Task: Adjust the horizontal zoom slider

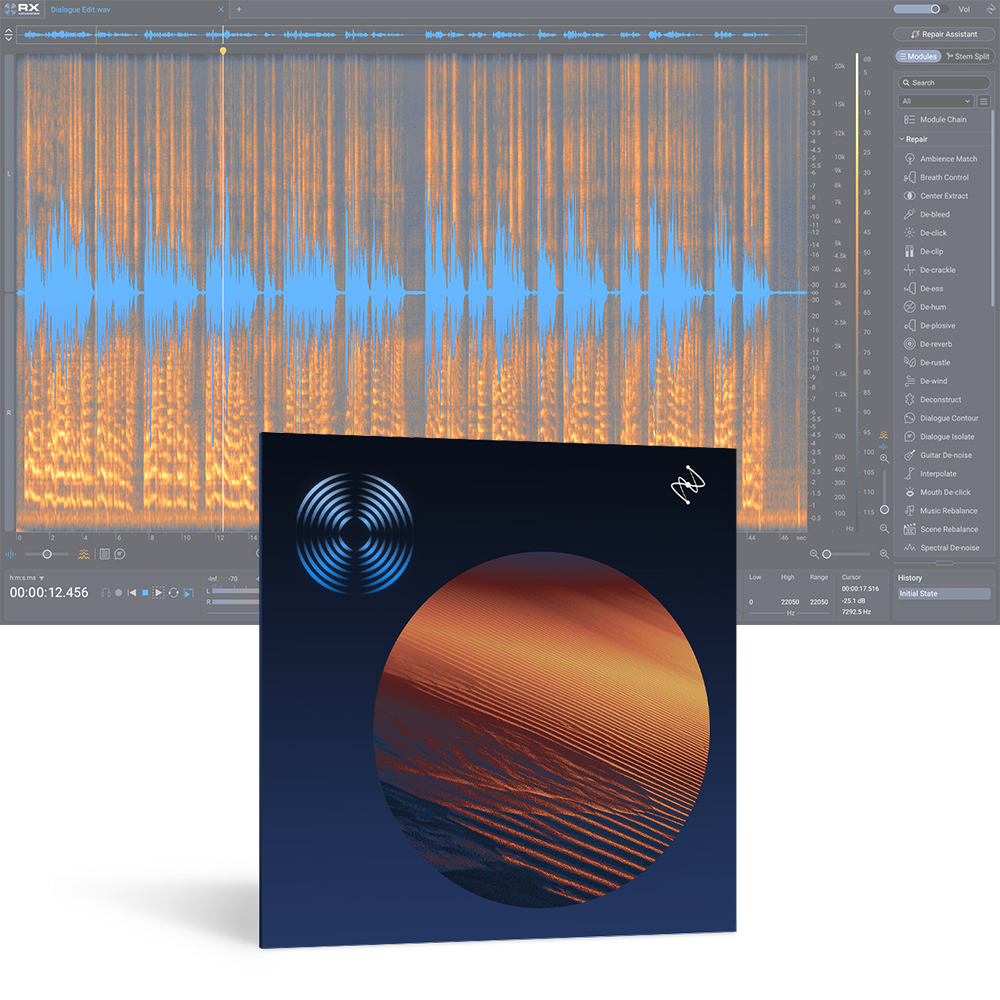Action: pyautogui.click(x=848, y=554)
